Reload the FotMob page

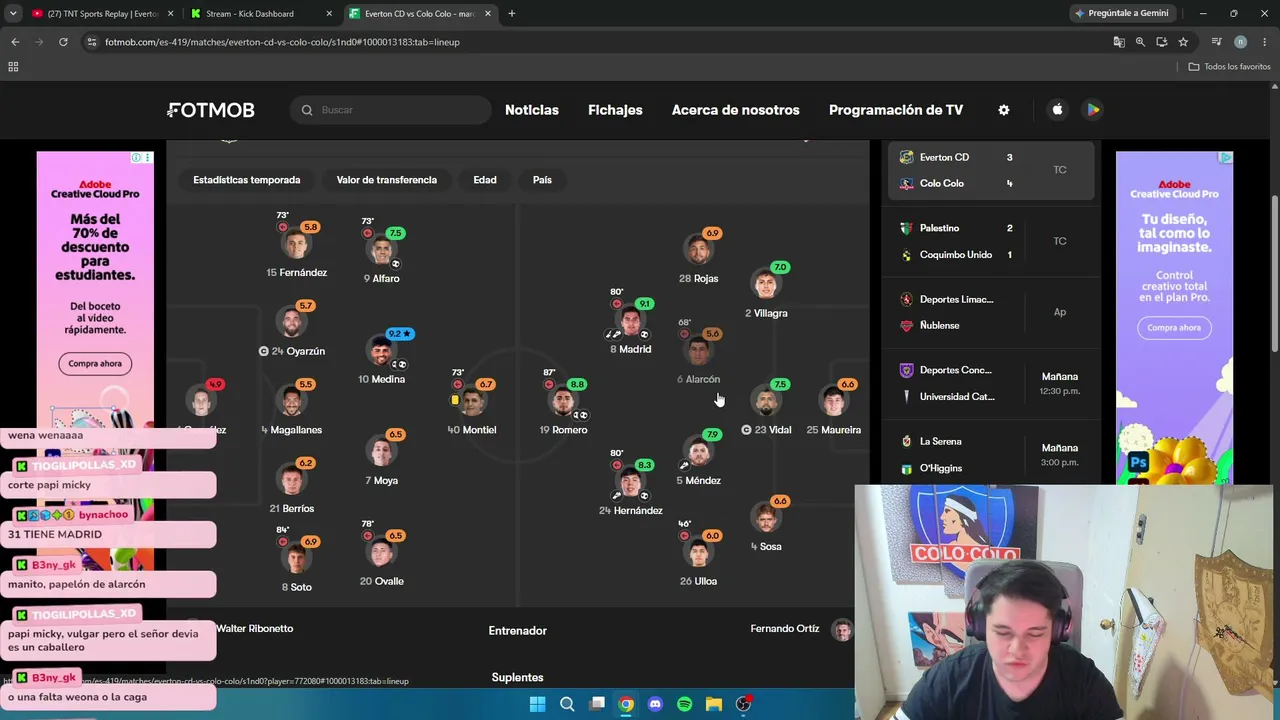(63, 42)
